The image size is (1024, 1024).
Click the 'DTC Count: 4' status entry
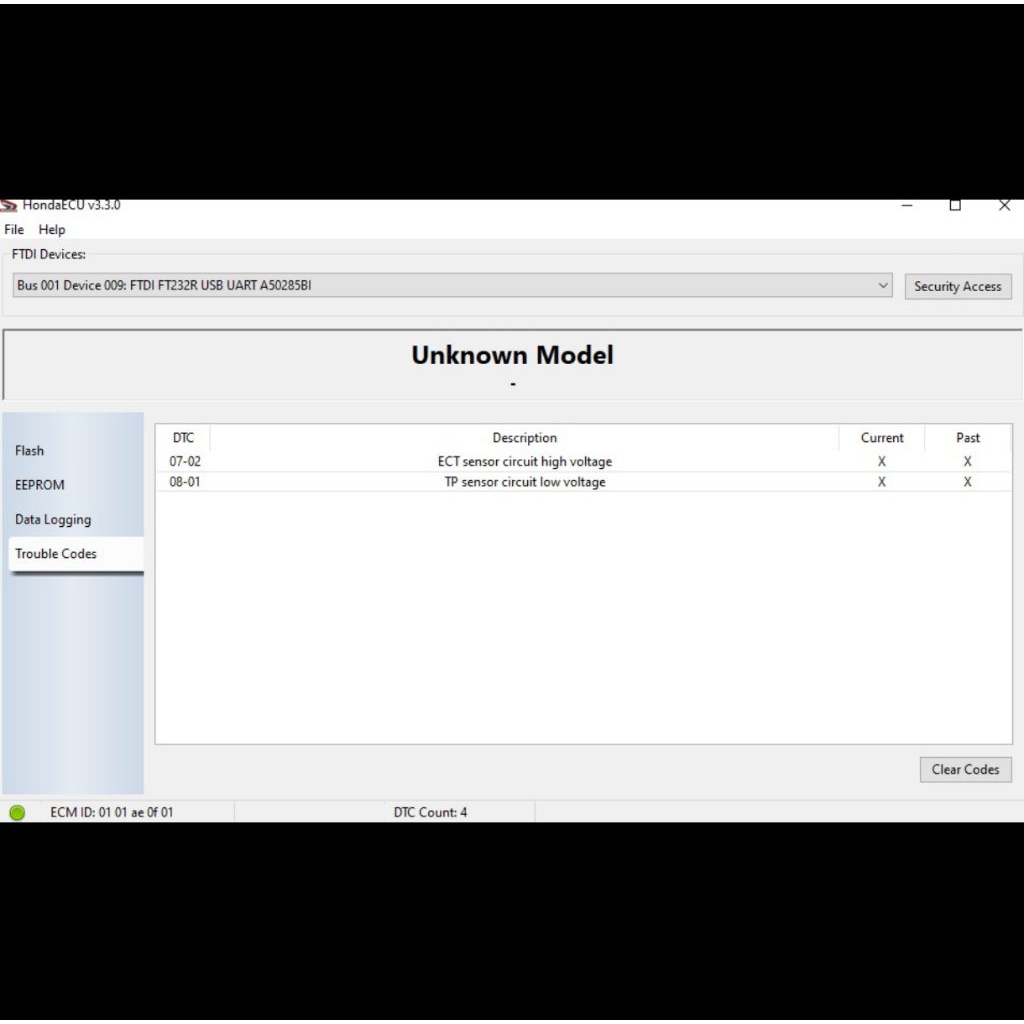[430, 812]
